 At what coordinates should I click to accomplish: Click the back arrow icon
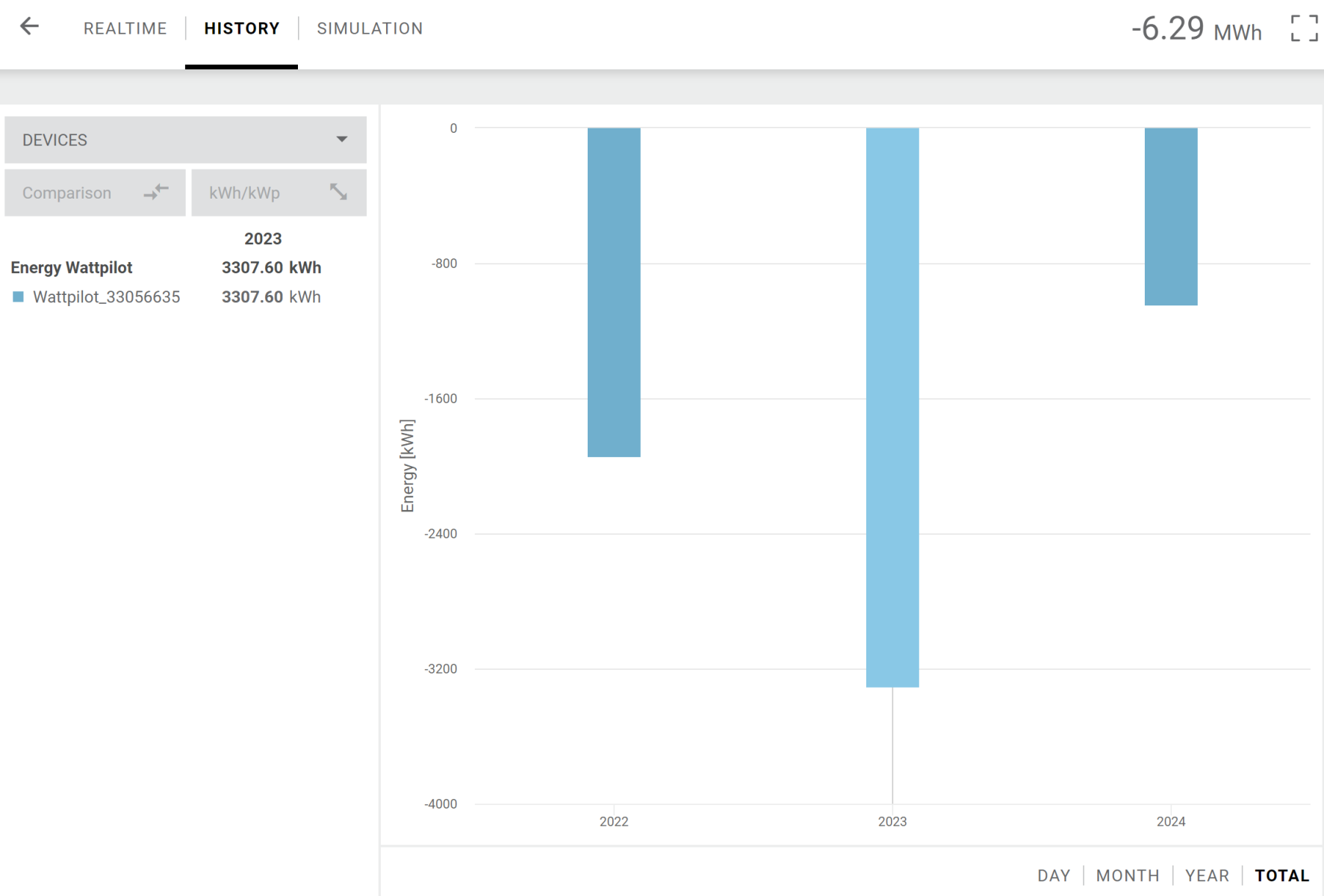(x=29, y=27)
